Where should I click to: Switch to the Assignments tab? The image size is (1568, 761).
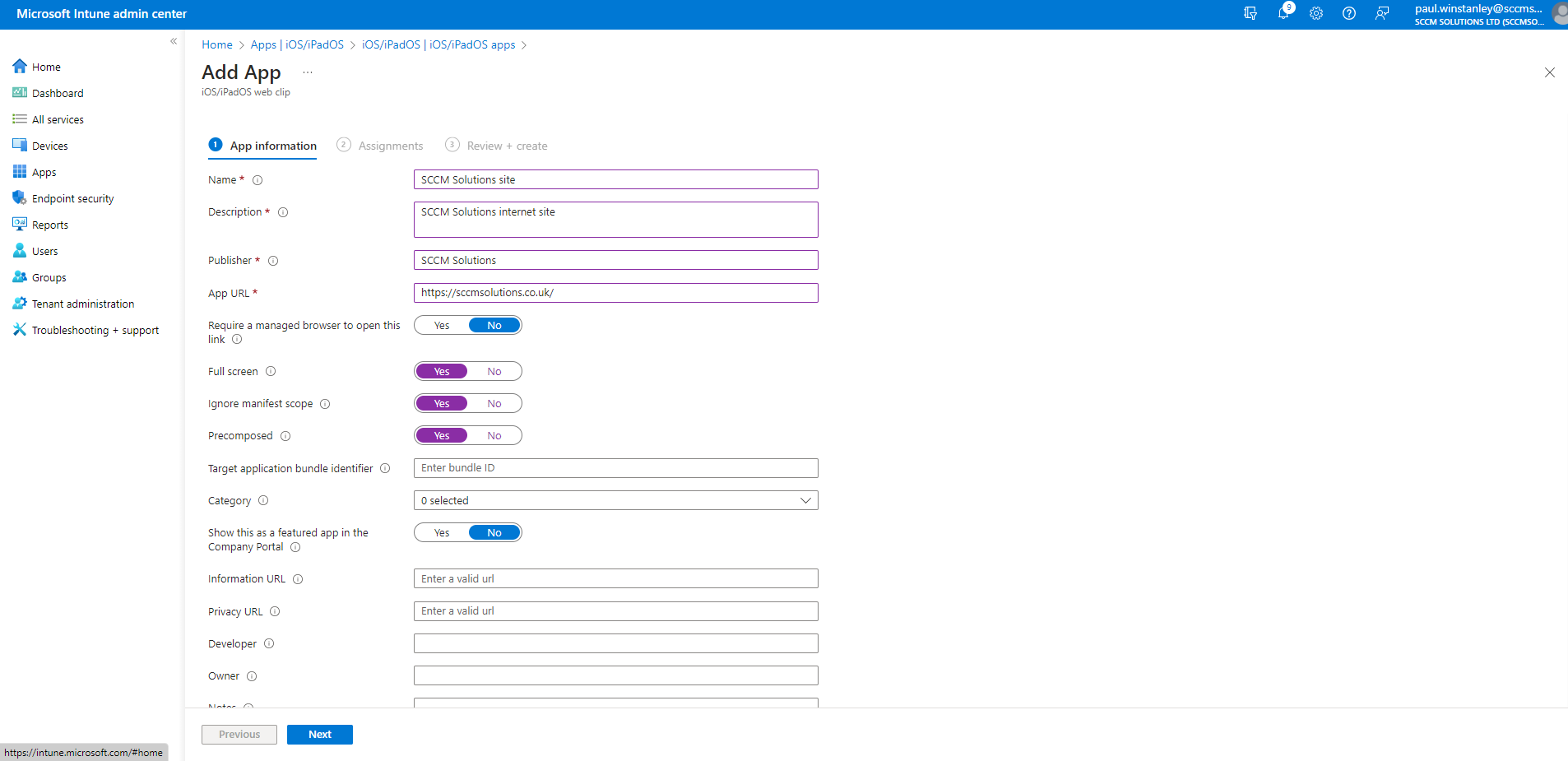[x=390, y=146]
